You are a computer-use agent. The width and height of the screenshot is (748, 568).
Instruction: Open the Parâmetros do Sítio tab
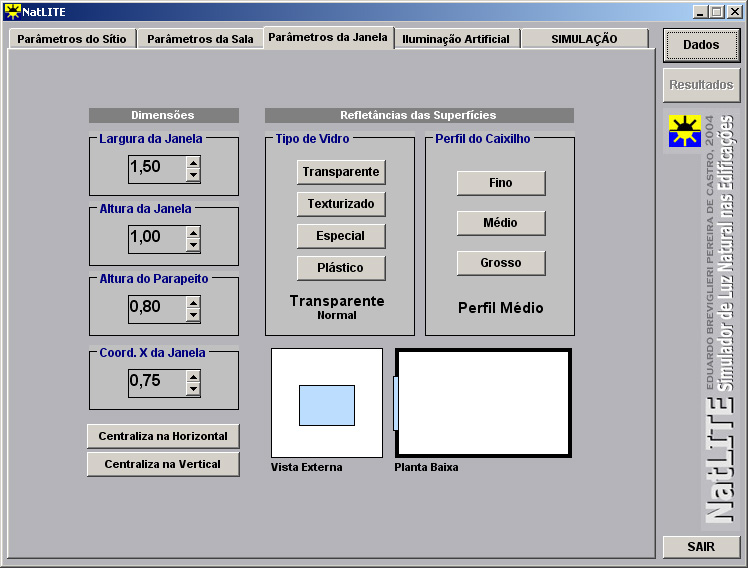click(70, 39)
